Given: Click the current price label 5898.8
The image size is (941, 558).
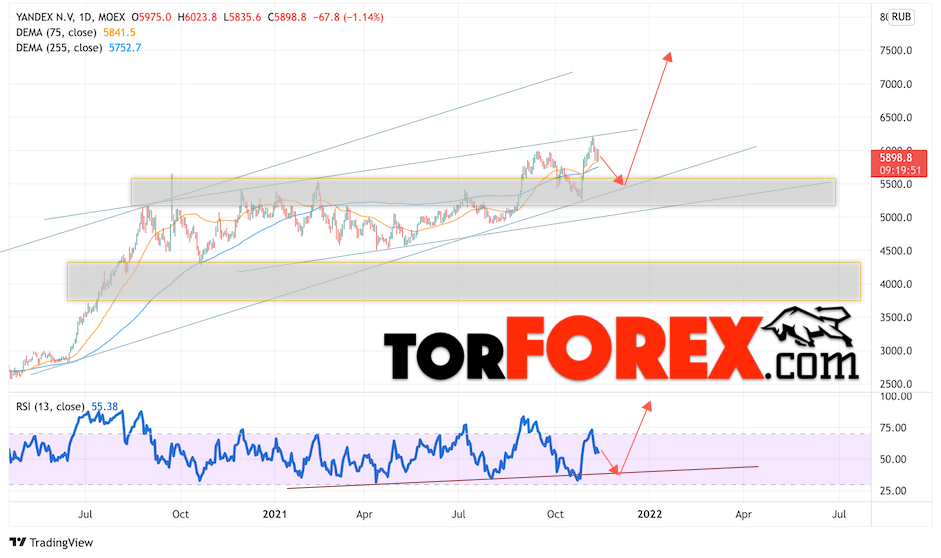Looking at the screenshot, I should (898, 158).
